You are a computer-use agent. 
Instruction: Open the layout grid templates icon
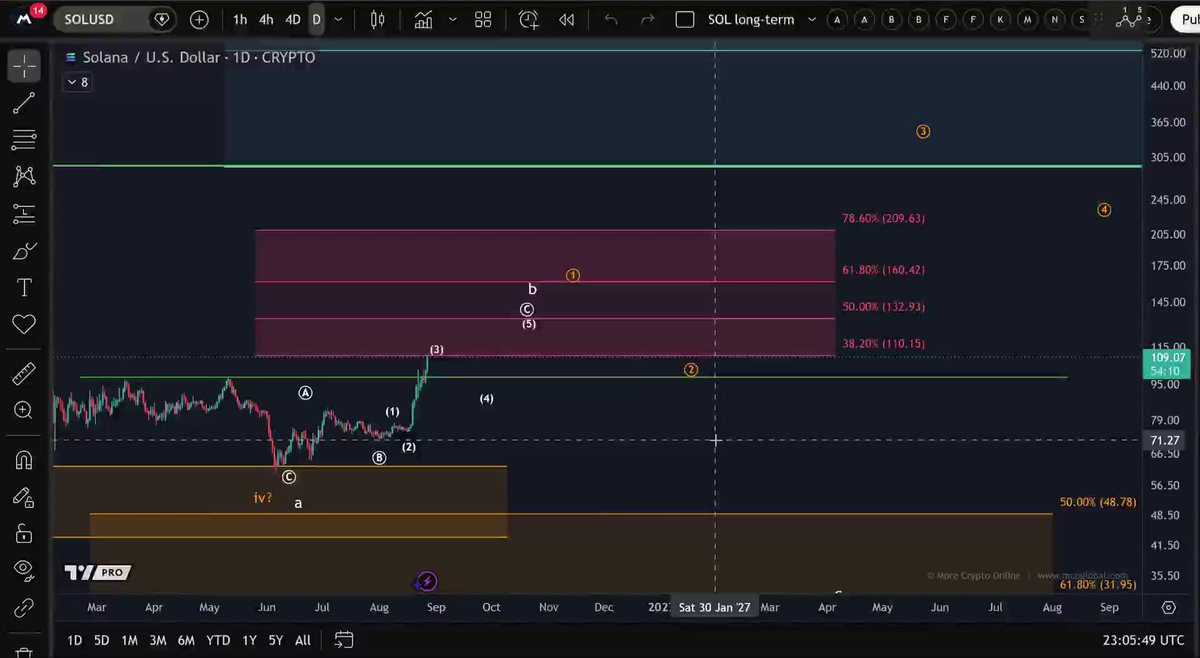pos(483,19)
